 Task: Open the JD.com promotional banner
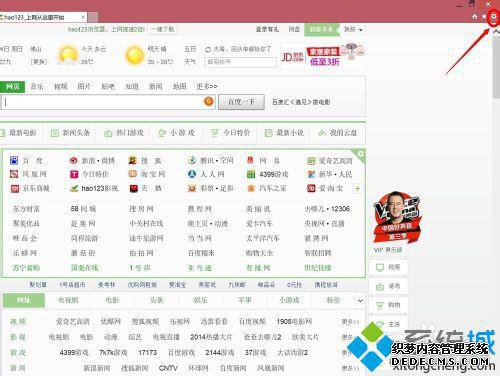pos(323,56)
